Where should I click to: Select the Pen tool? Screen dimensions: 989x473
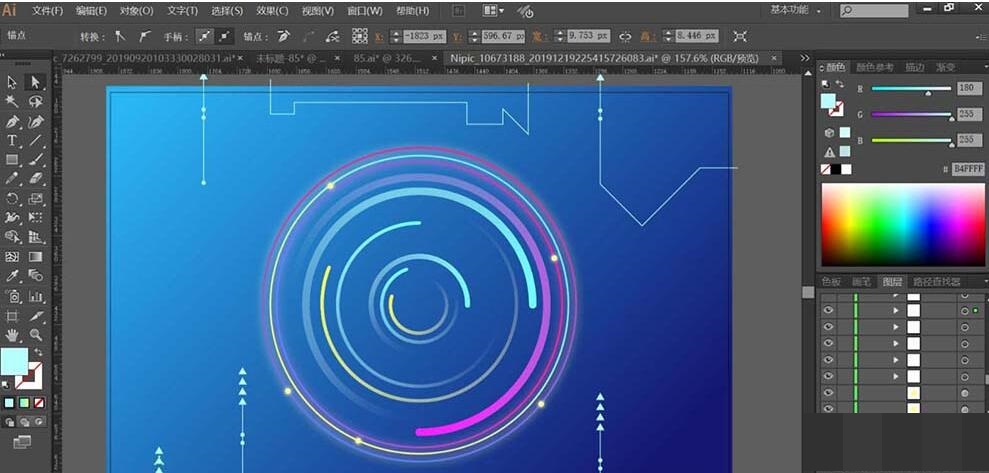[13, 121]
